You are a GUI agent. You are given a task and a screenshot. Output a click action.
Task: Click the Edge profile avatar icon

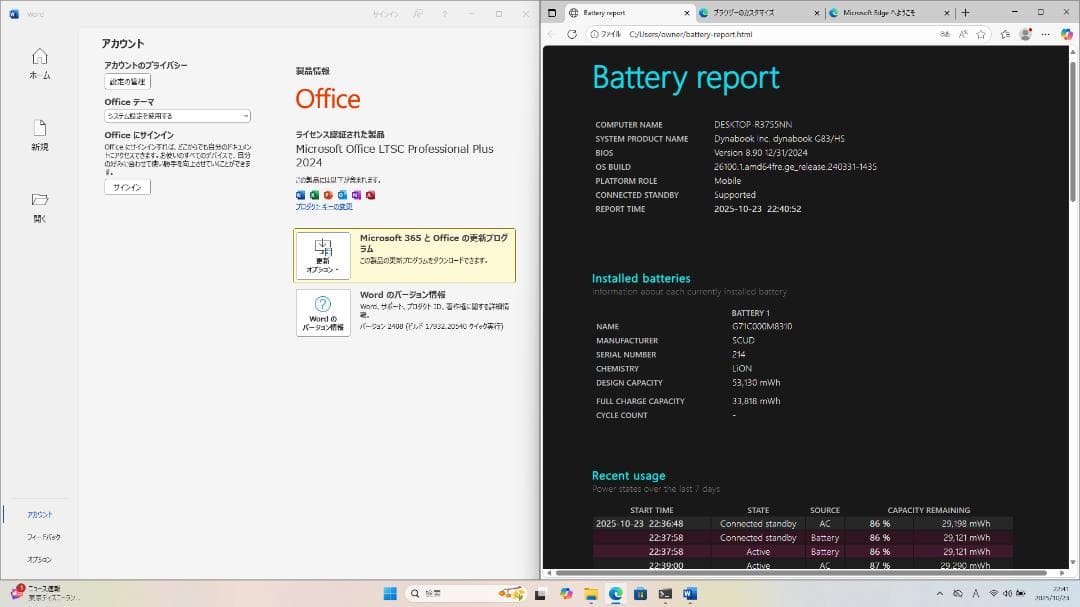click(x=1024, y=33)
